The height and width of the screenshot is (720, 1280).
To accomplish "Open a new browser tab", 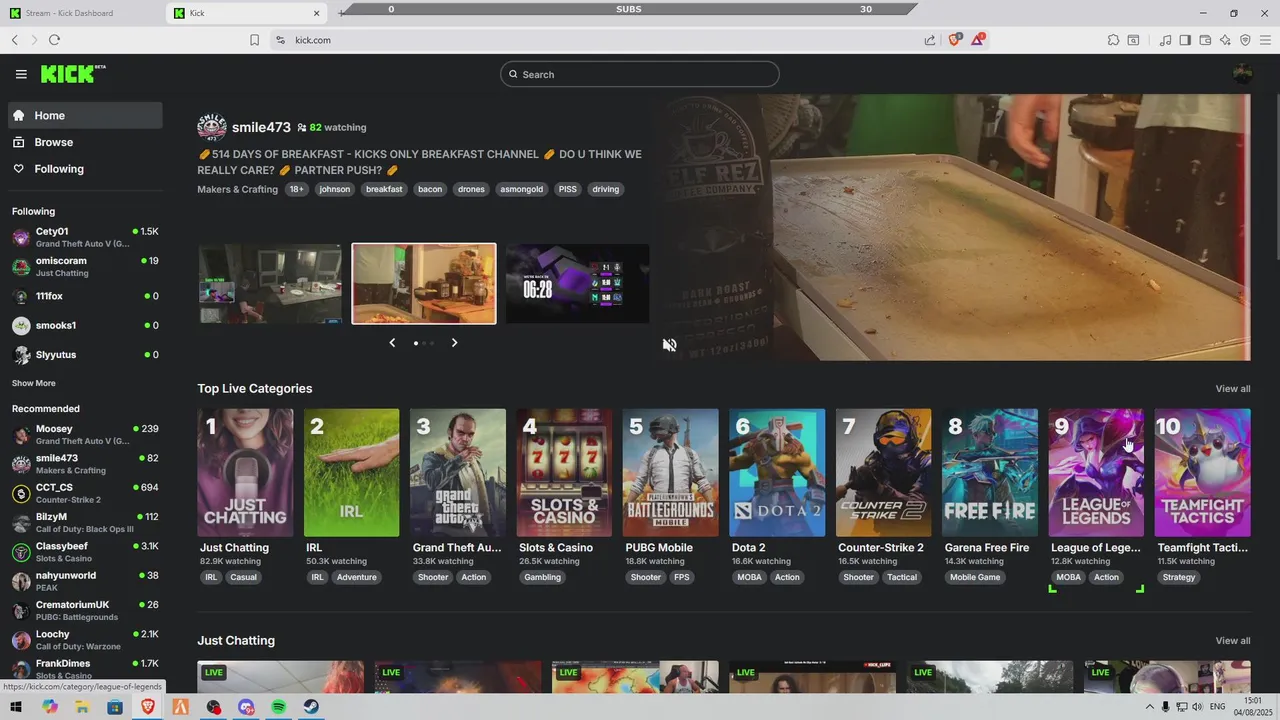I will (342, 13).
